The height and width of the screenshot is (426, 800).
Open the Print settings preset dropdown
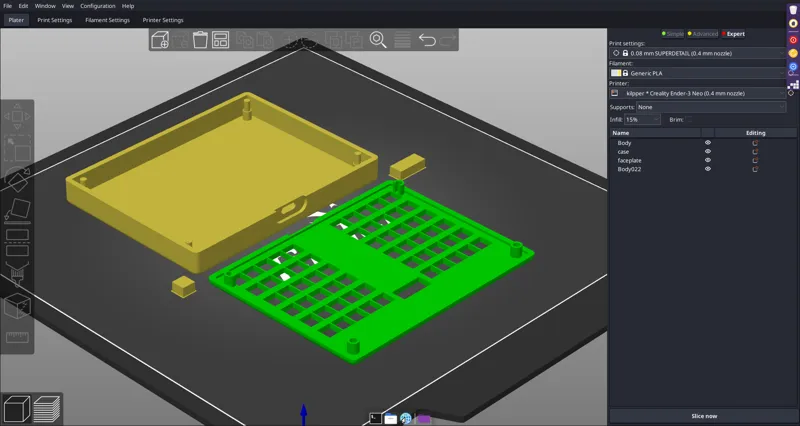697,53
